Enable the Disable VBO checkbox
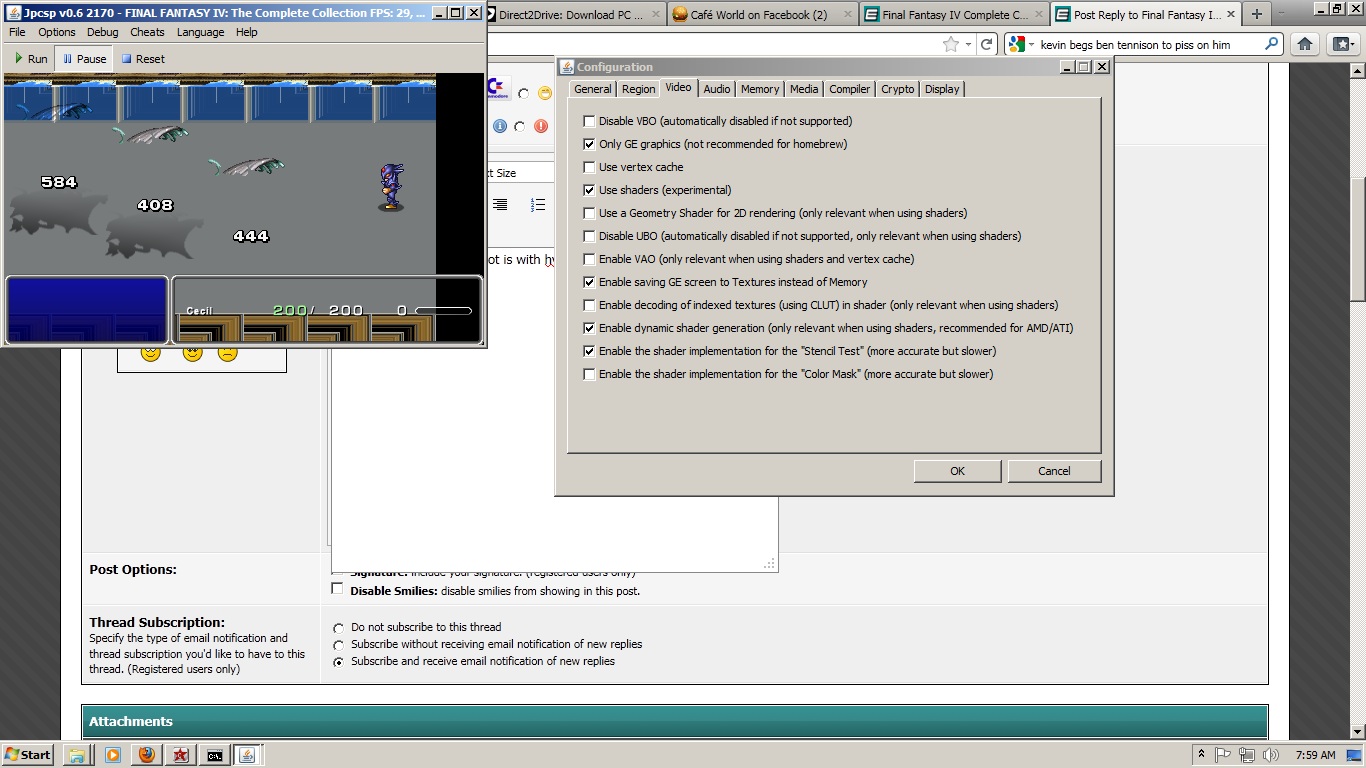The height and width of the screenshot is (768, 1366). 589,121
